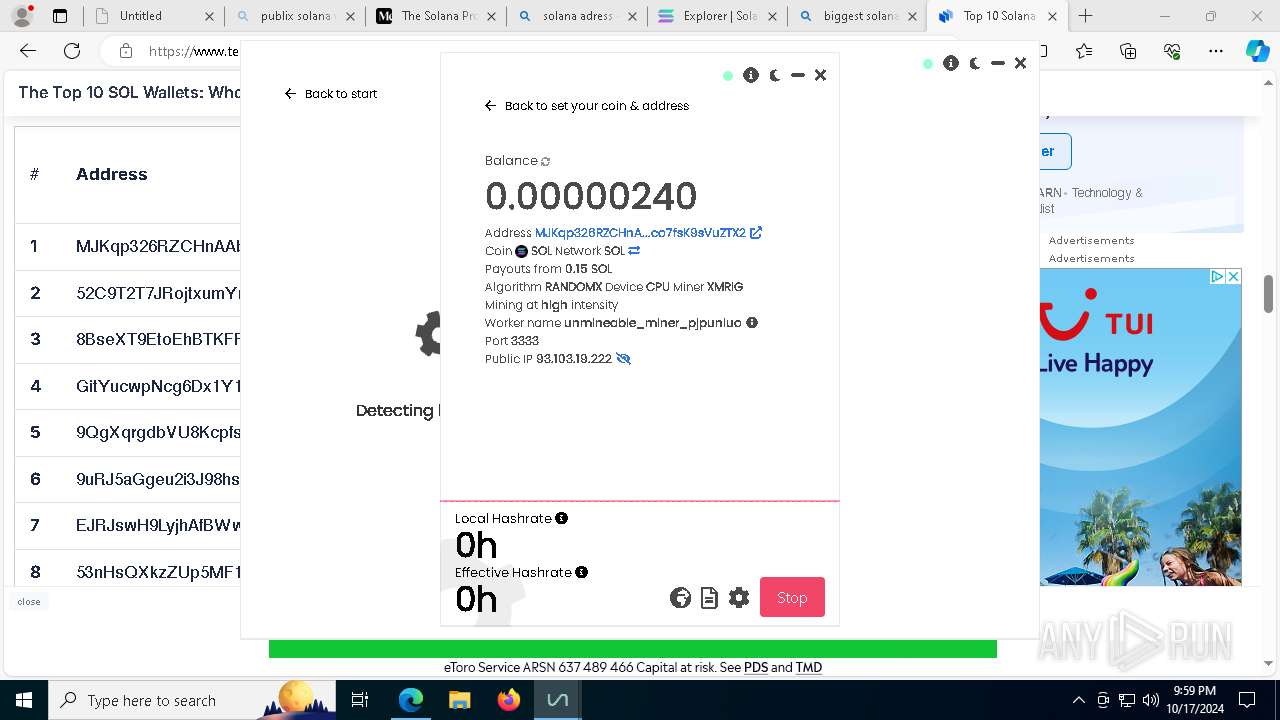The image size is (1280, 720).
Task: Open AdChoices icon on TUI ad
Action: pyautogui.click(x=1218, y=277)
